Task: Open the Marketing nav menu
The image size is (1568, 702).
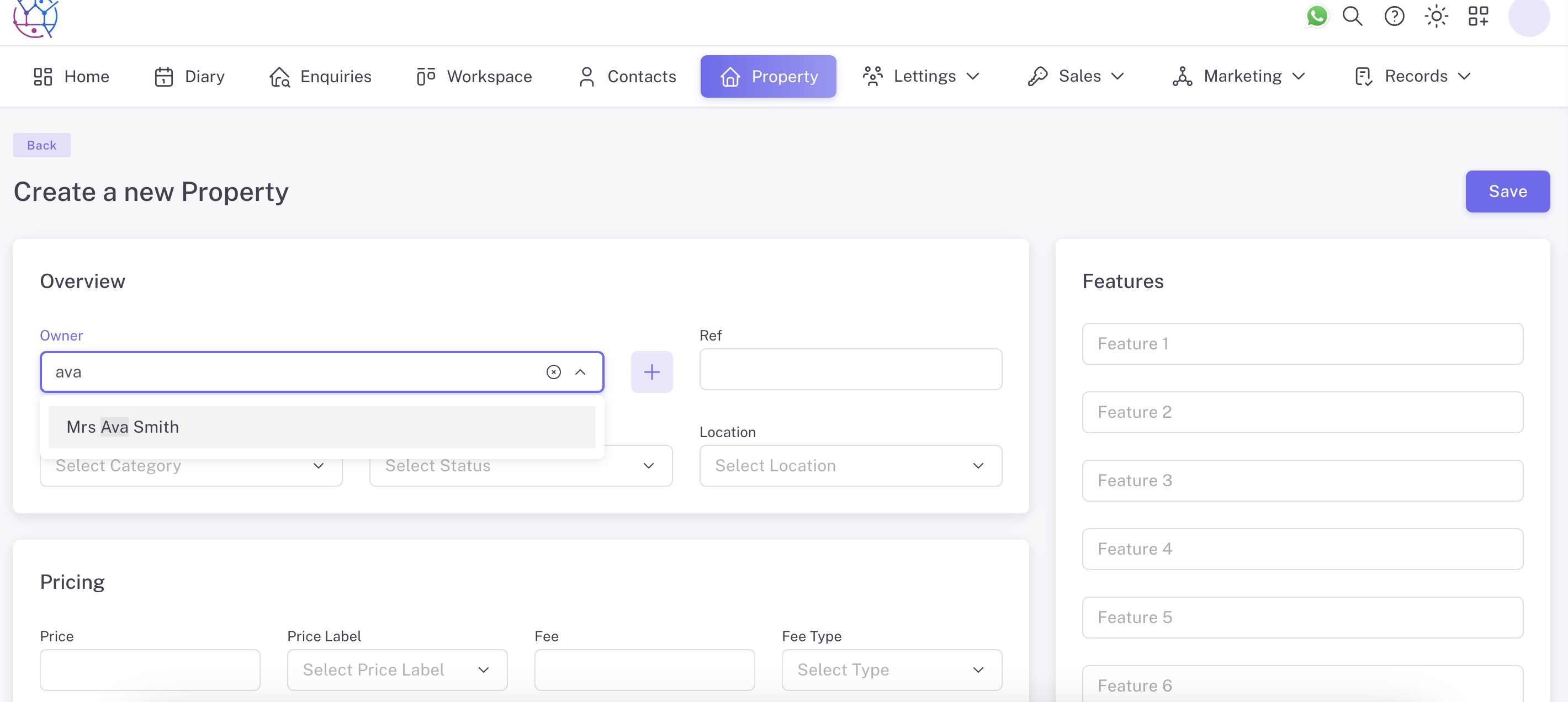Action: click(x=1239, y=76)
